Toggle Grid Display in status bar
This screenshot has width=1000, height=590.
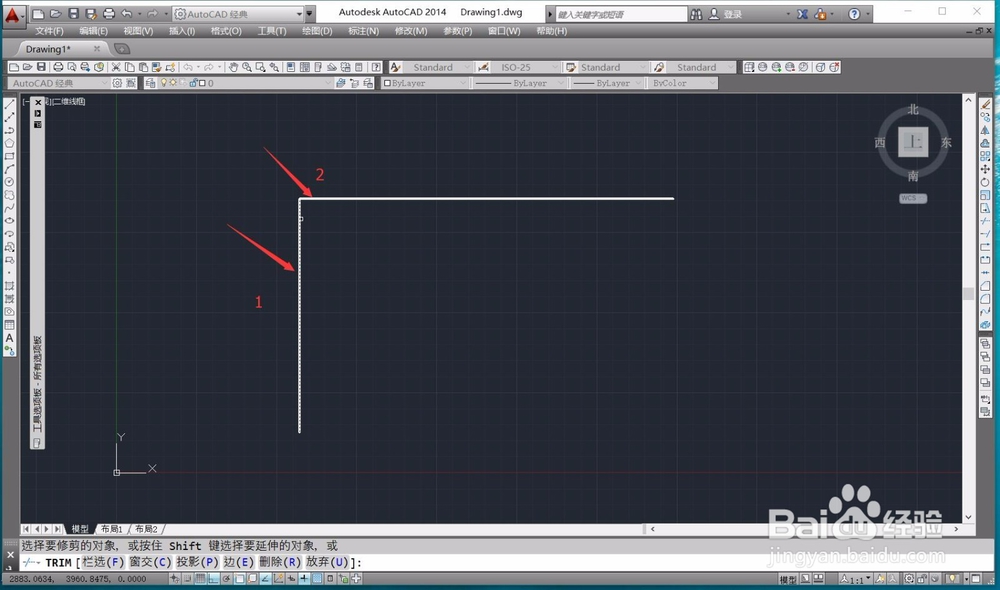point(200,579)
